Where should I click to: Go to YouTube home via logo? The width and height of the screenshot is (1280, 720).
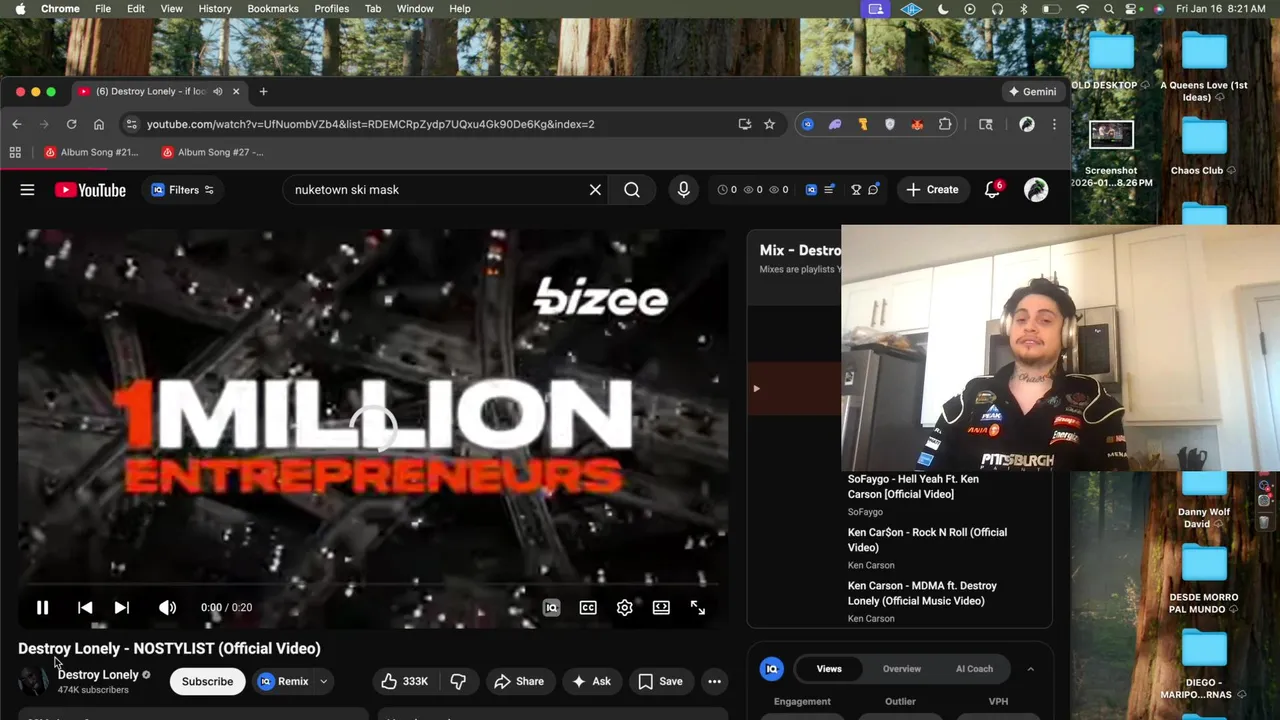click(x=90, y=190)
